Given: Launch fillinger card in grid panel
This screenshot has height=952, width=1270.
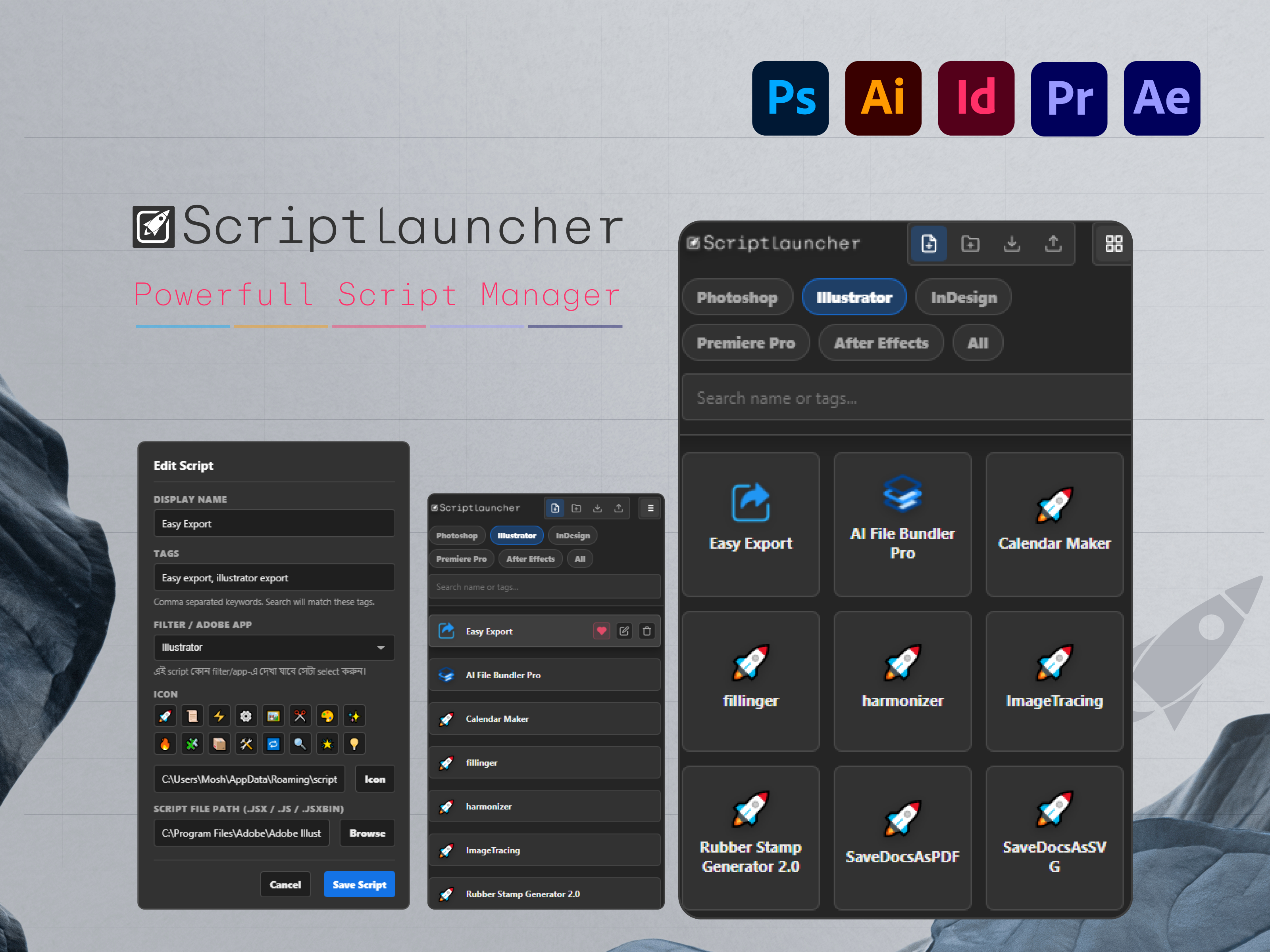Looking at the screenshot, I should pos(750,681).
